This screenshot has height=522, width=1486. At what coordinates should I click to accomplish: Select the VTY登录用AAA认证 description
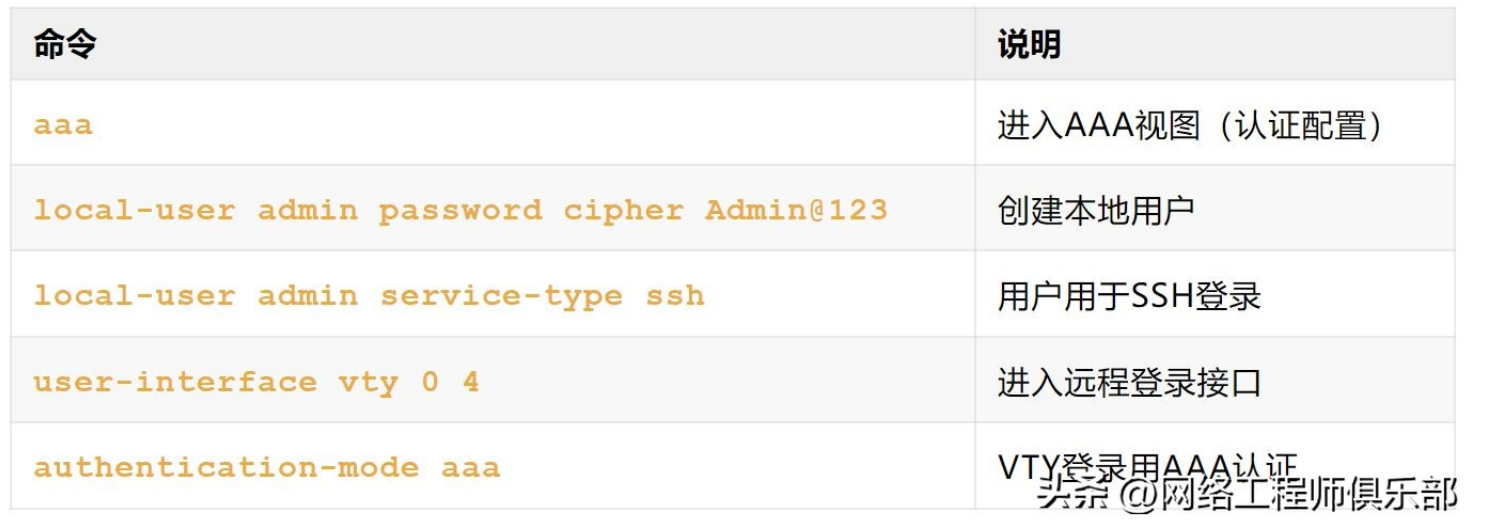pos(1146,466)
